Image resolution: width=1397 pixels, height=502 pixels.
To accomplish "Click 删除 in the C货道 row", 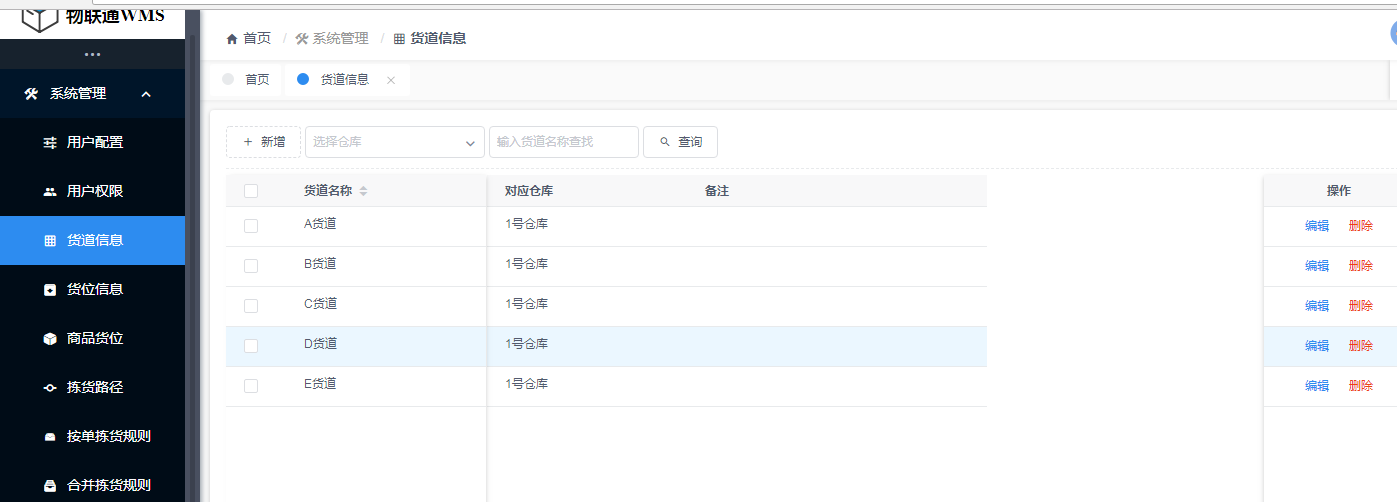I will (x=1361, y=306).
